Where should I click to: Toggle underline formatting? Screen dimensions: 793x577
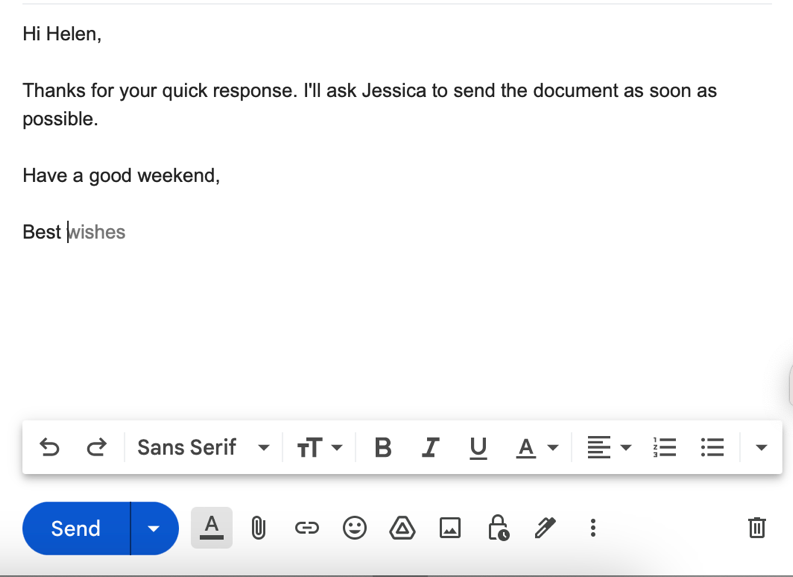[x=478, y=448]
